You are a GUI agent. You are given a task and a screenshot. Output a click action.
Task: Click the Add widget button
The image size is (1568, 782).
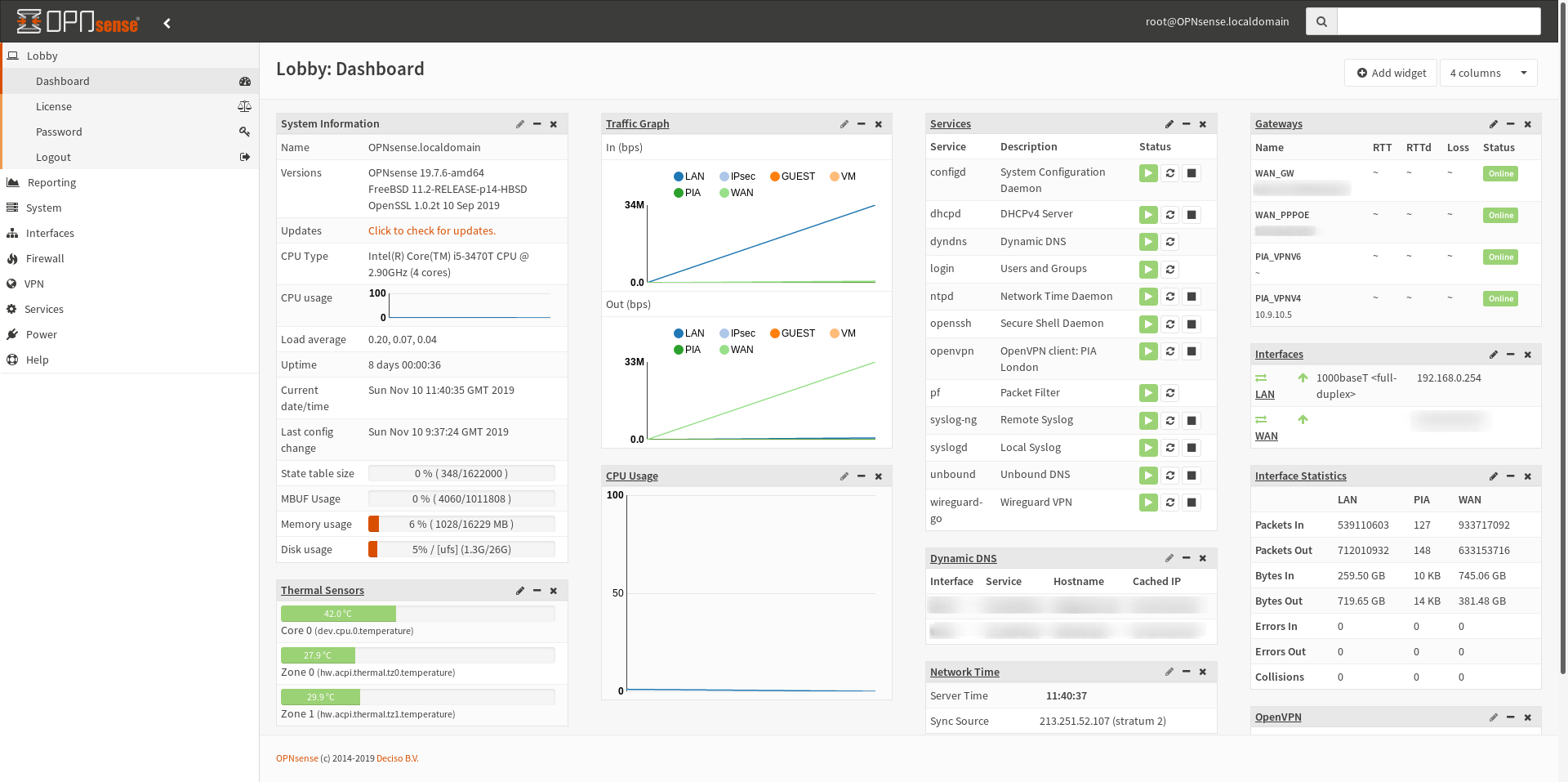pos(1391,73)
